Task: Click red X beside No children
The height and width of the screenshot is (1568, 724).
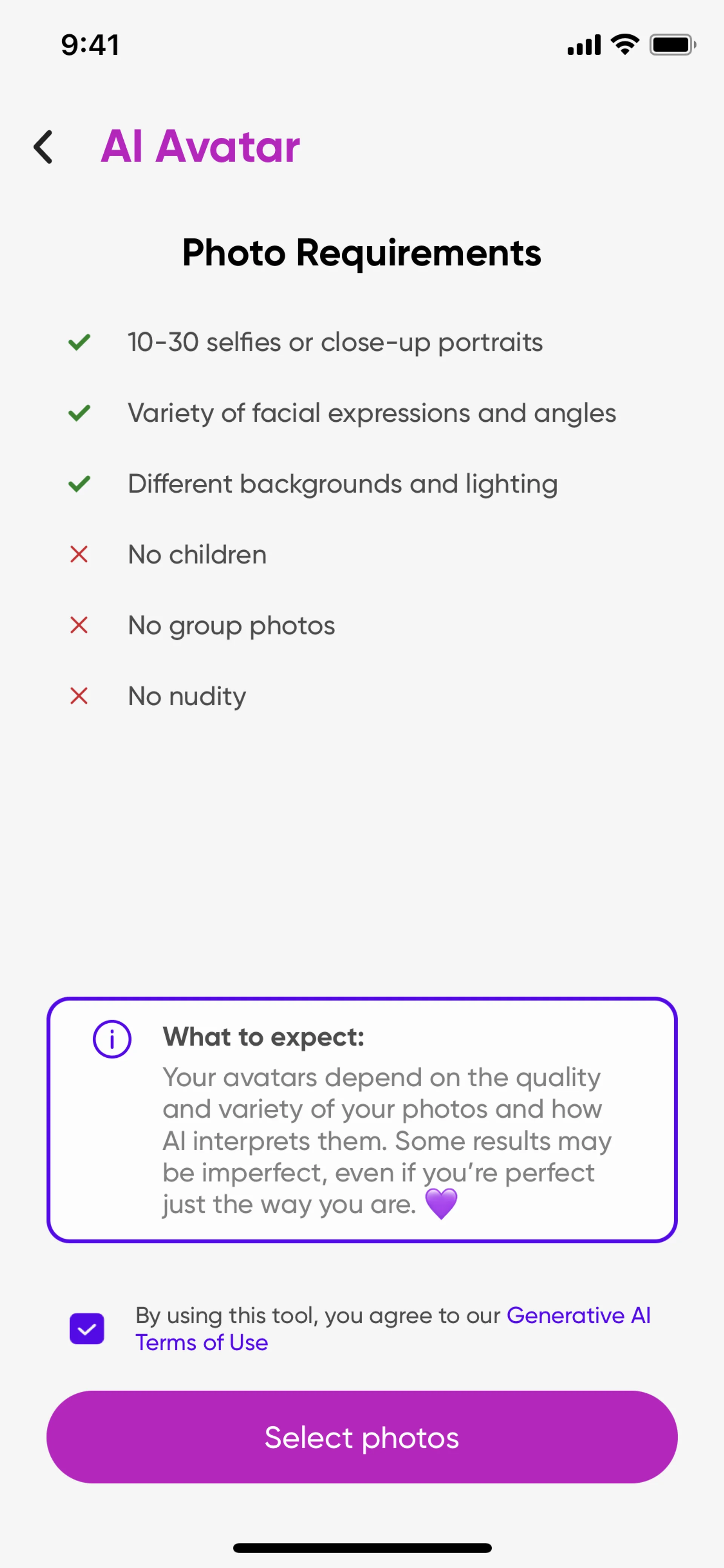Action: [x=79, y=554]
